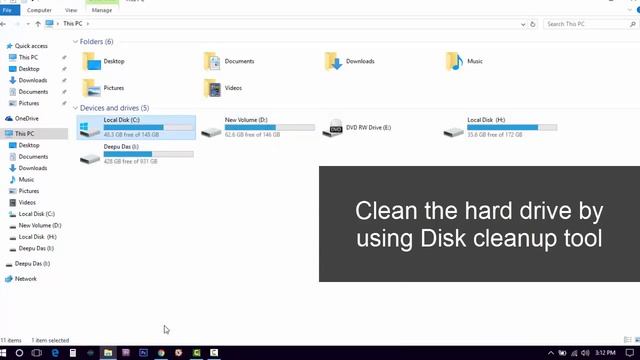This screenshot has width=640, height=360.
Task: Open the View ribbon tab
Action: [71, 10]
